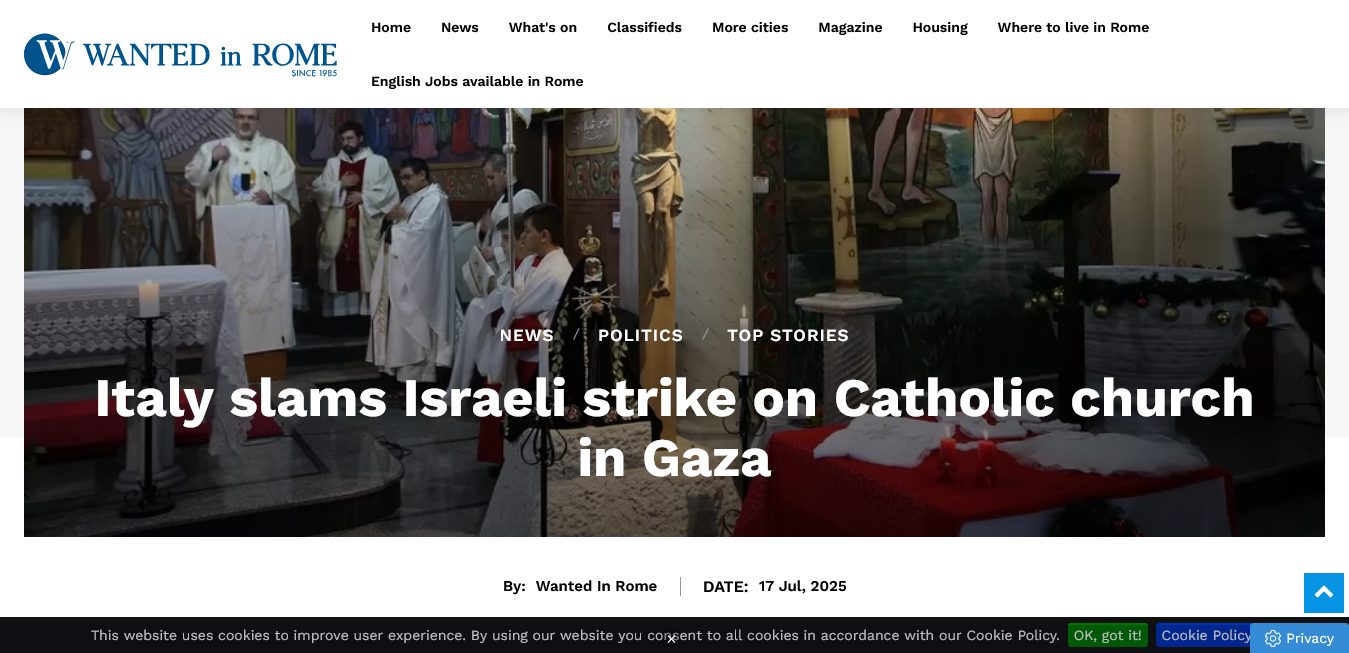Viewport: 1349px width, 653px height.
Task: Go to What's on section
Action: click(x=543, y=27)
